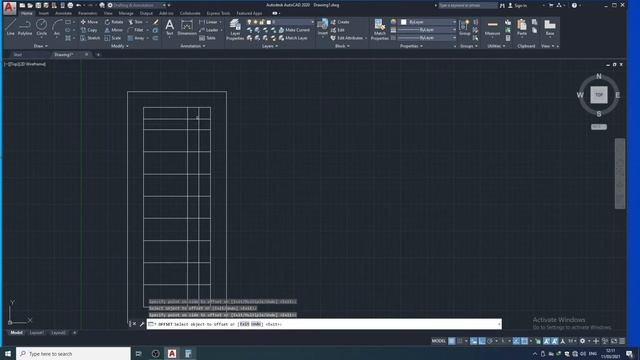Expand the Layers panel dropdown
The height and width of the screenshot is (360, 640).
pos(270,46)
